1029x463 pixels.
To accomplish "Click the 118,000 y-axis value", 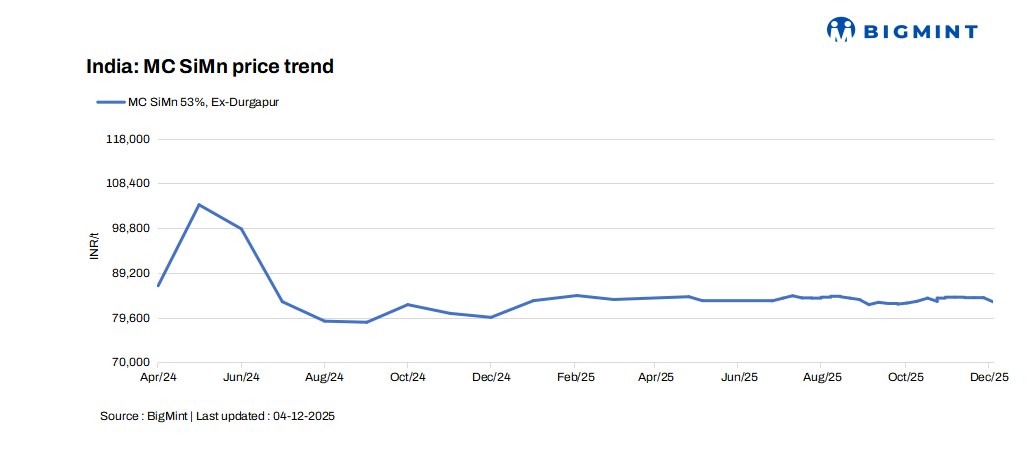I will [128, 139].
